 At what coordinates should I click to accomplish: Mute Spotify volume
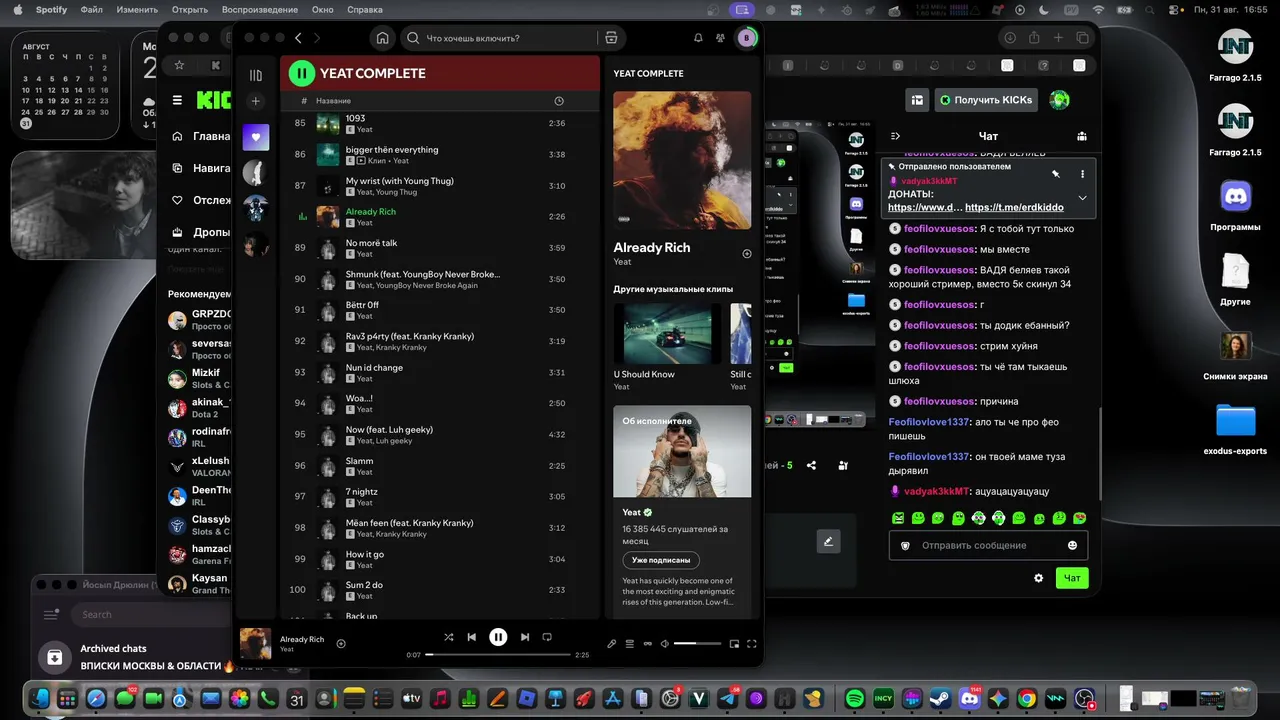(664, 644)
